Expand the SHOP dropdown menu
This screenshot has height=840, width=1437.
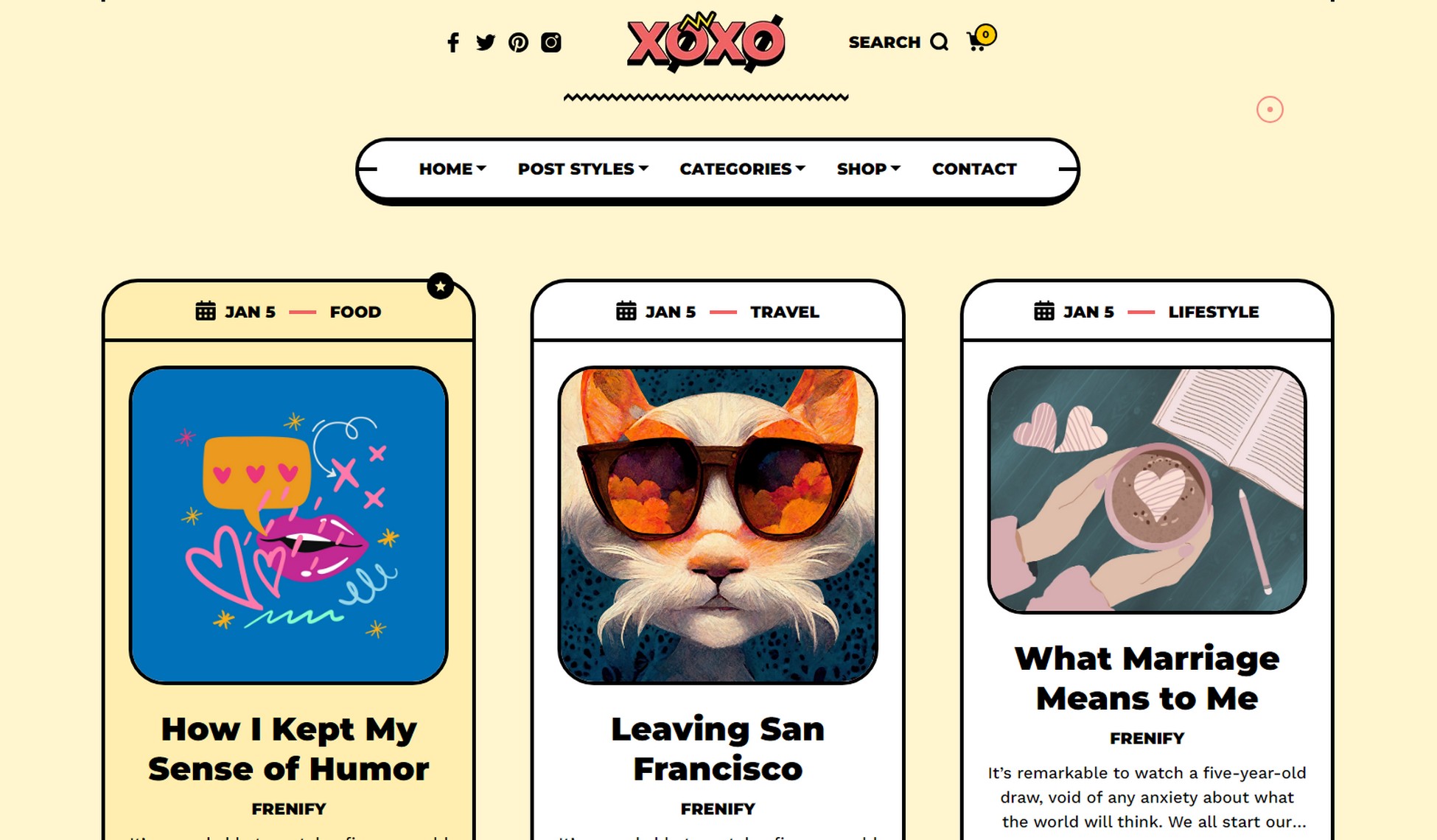(x=866, y=168)
